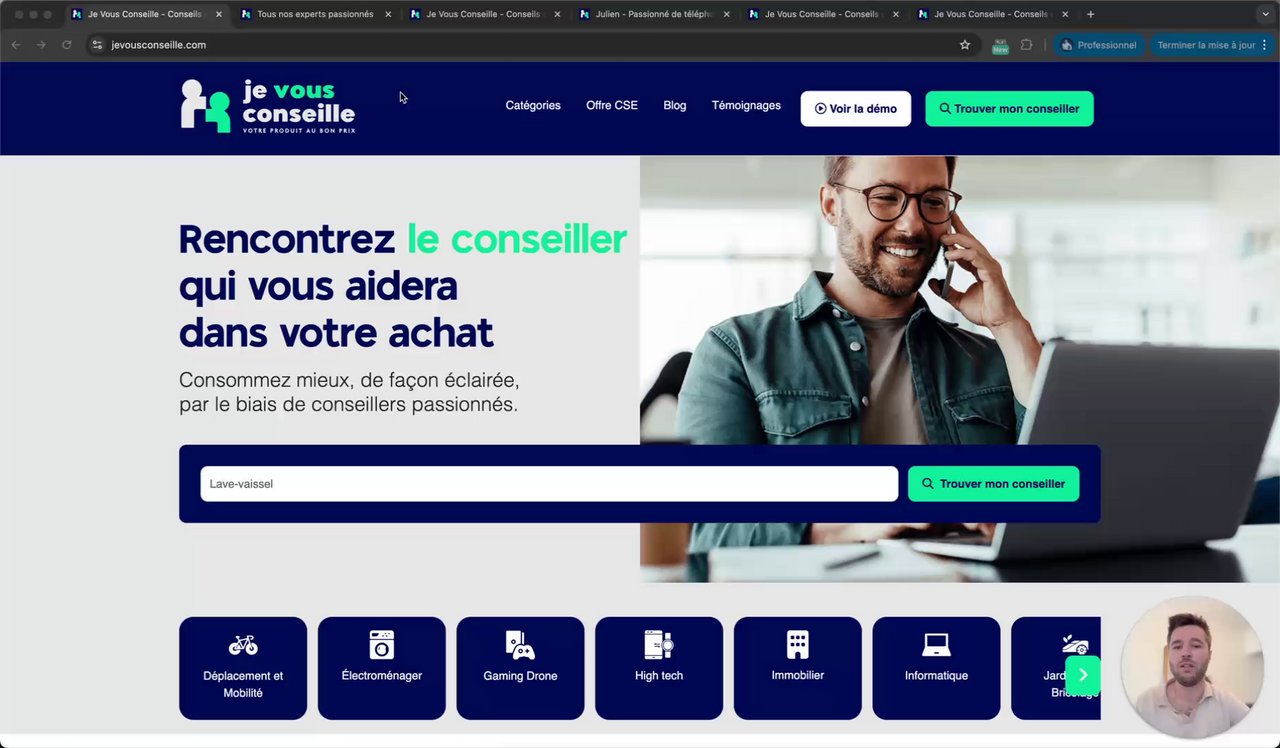Select the Informatique laptop category

pyautogui.click(x=936, y=668)
